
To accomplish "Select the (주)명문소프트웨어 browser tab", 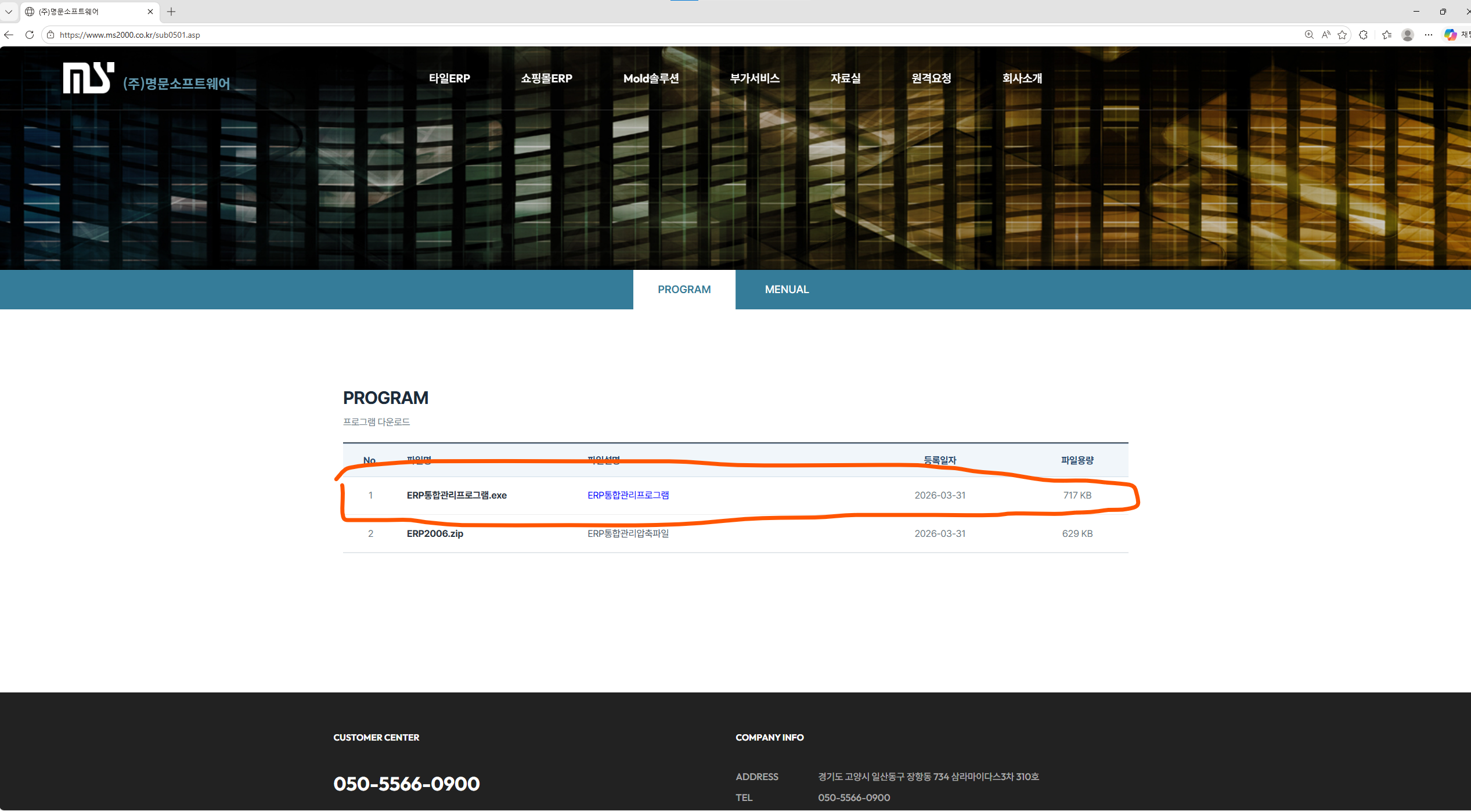I will coord(90,12).
